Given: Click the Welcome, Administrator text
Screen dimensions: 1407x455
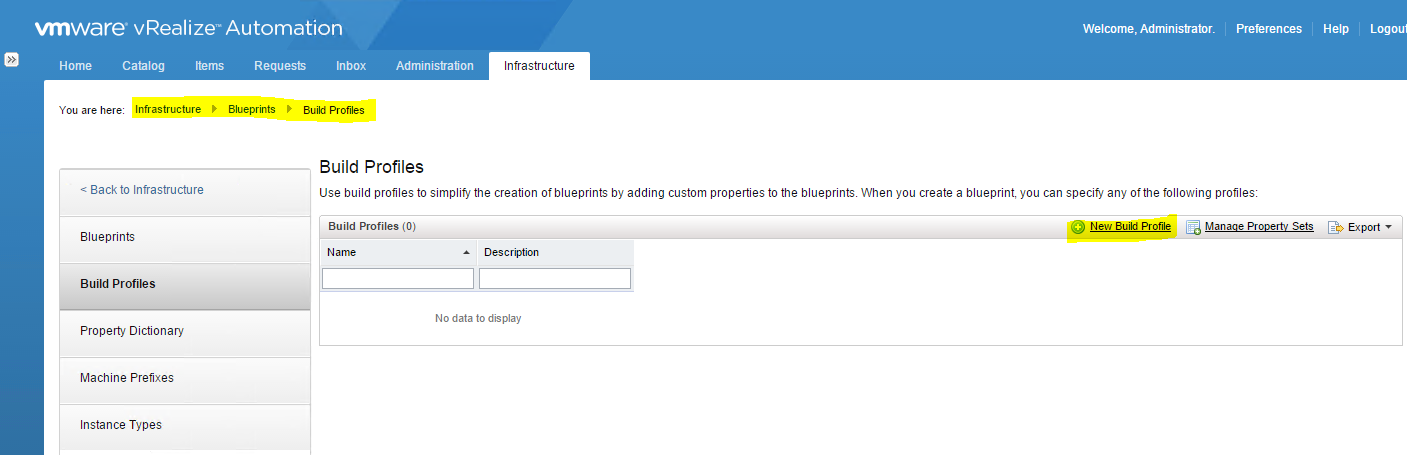Looking at the screenshot, I should click(1149, 29).
